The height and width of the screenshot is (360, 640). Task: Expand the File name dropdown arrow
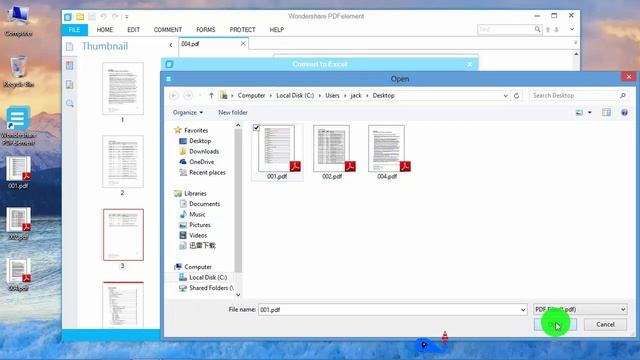523,310
